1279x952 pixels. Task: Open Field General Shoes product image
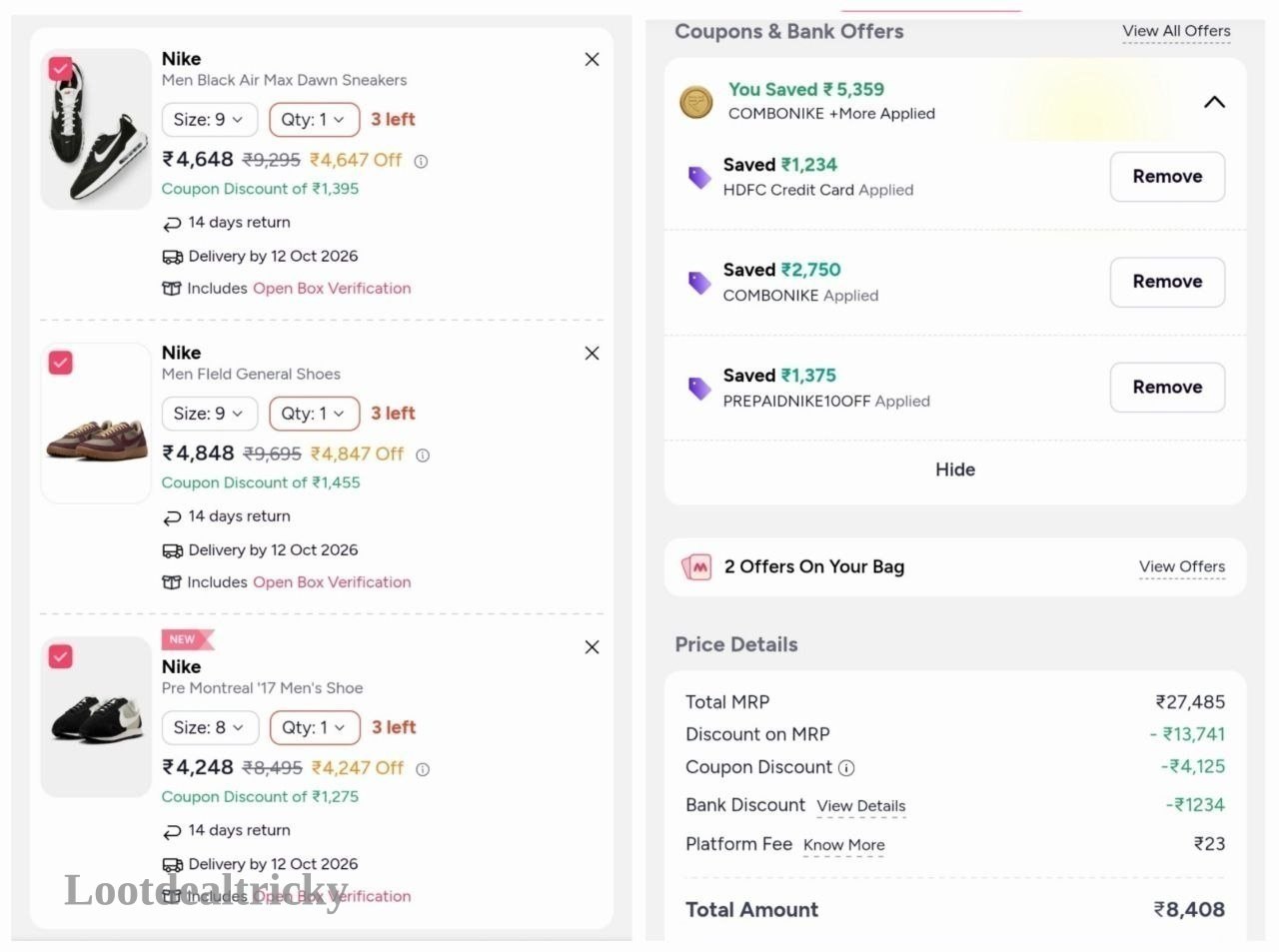click(x=96, y=424)
